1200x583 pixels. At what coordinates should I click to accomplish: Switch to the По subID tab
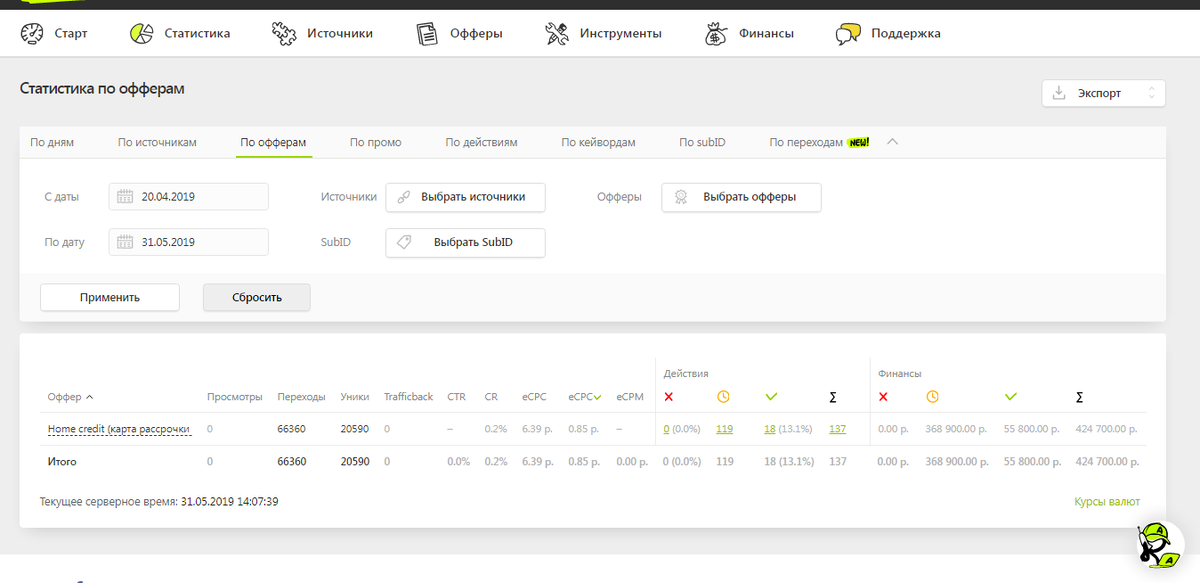point(702,142)
